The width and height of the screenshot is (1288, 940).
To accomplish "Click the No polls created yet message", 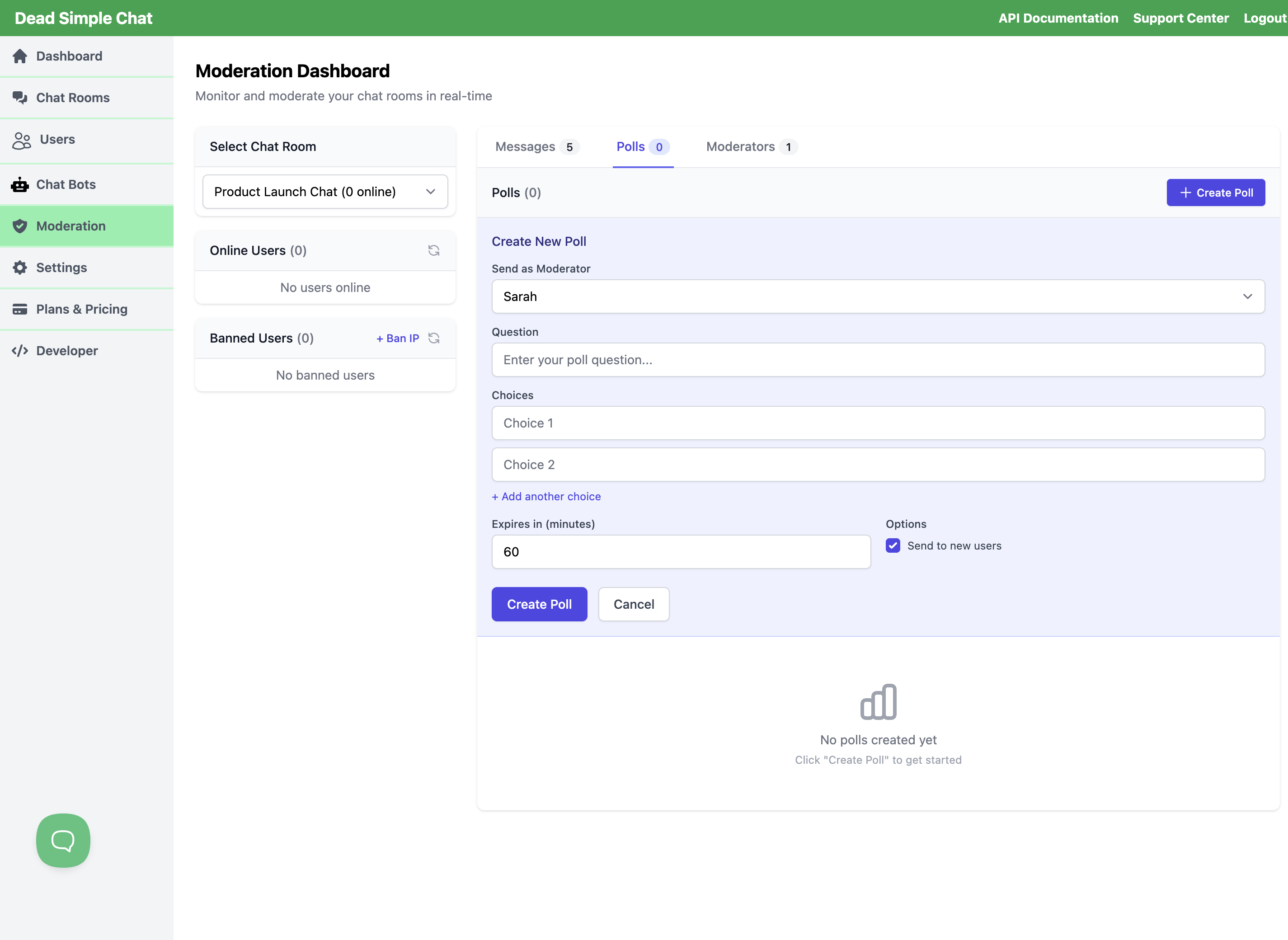I will click(878, 740).
